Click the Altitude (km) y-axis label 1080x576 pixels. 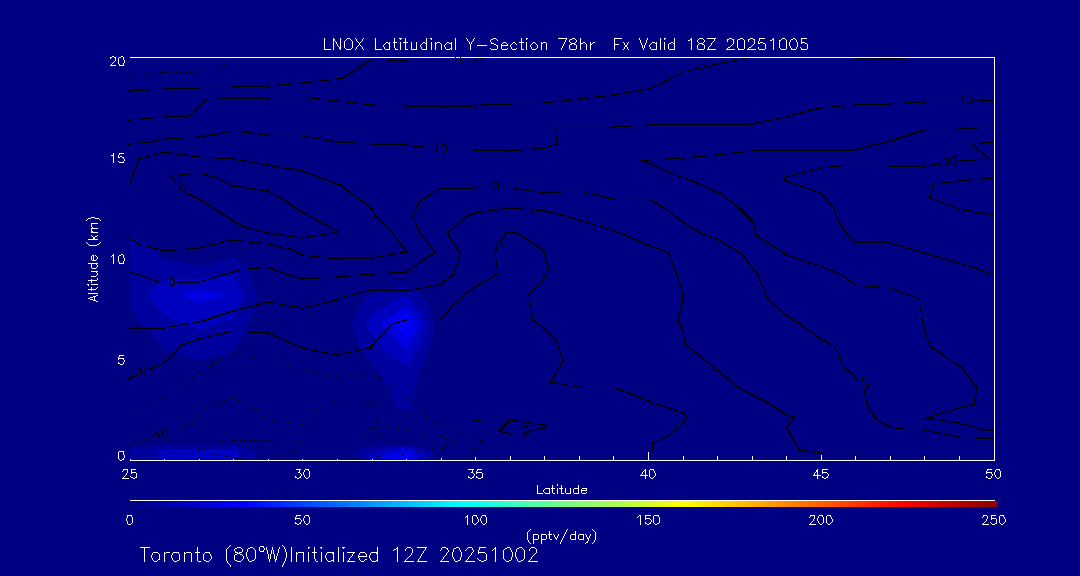coord(94,259)
